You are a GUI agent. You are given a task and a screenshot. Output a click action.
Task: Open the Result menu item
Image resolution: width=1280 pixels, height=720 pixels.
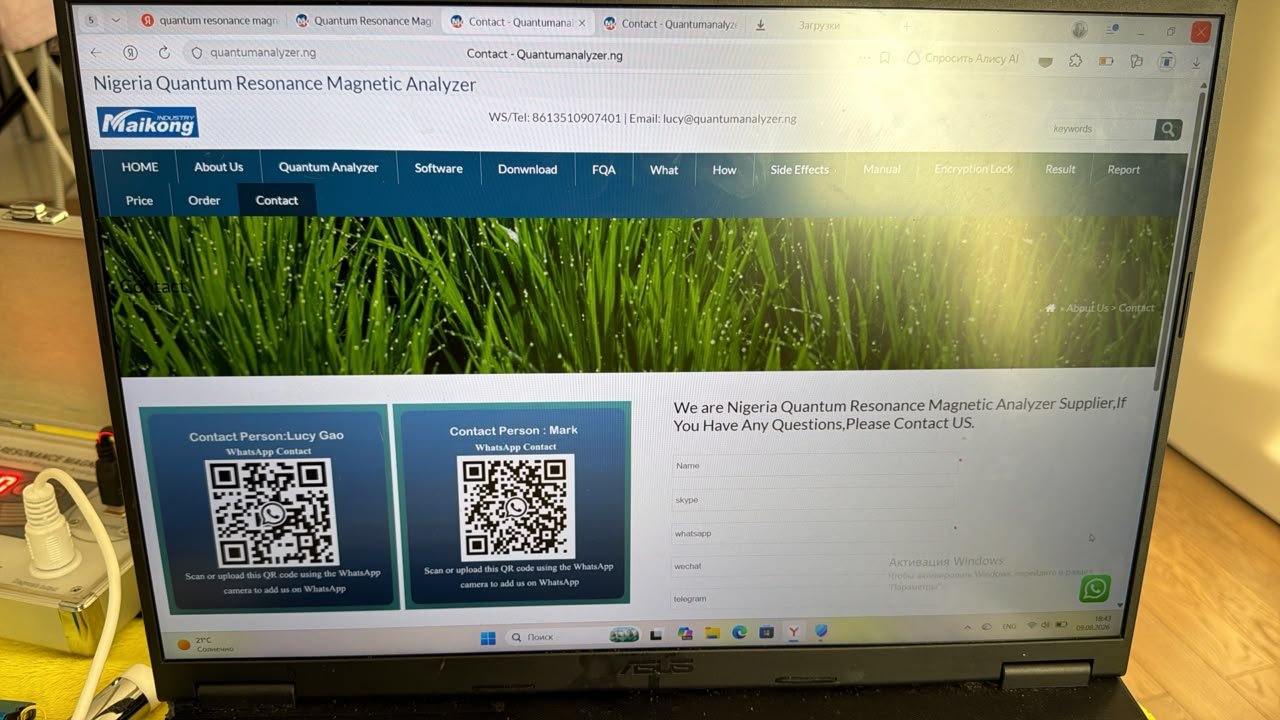(x=1060, y=169)
